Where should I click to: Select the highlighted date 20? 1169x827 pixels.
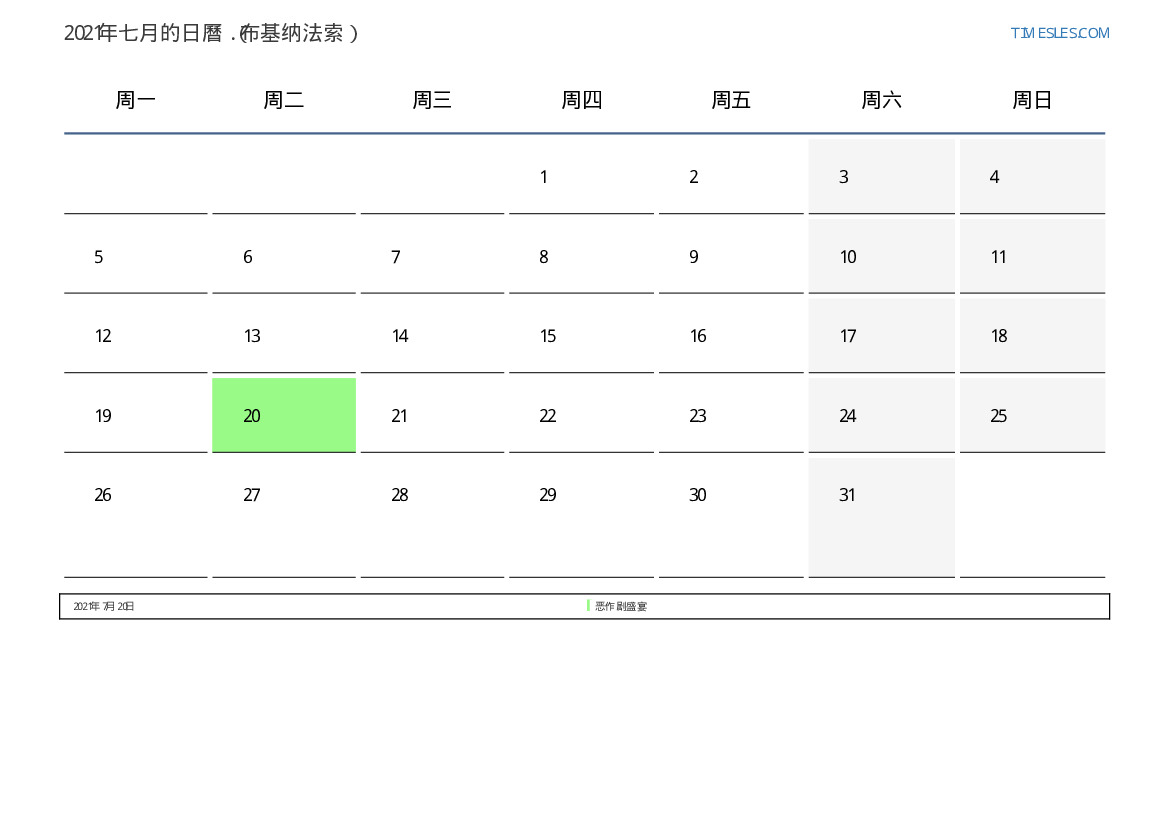coord(252,416)
